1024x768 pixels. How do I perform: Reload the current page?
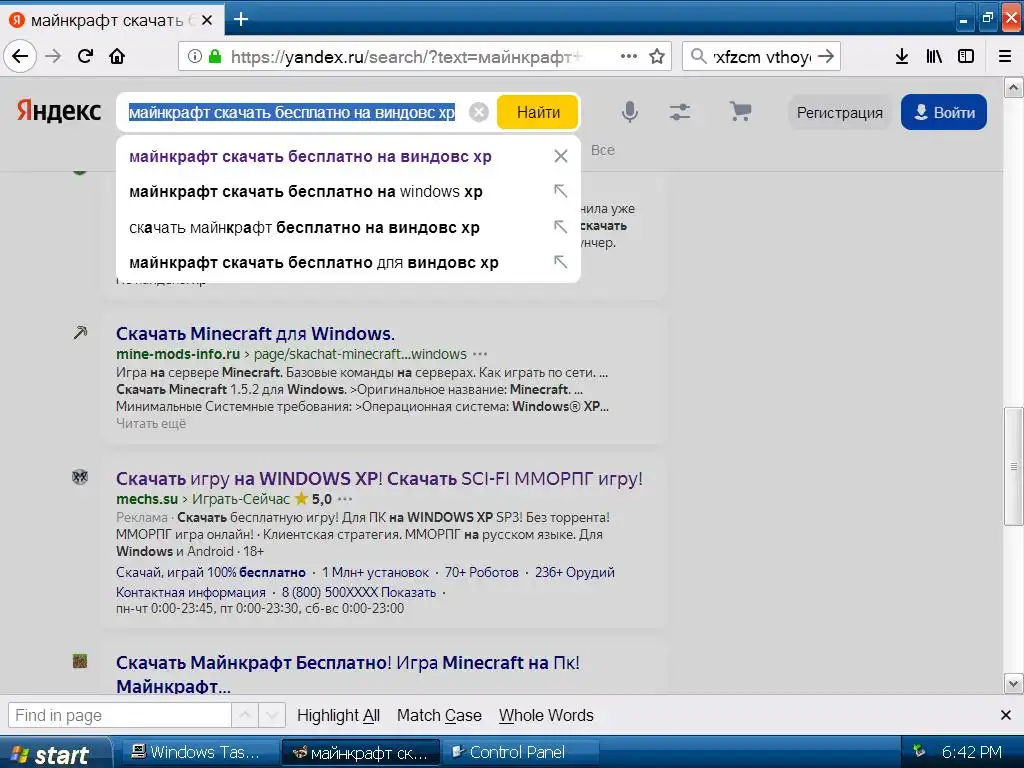(86, 56)
